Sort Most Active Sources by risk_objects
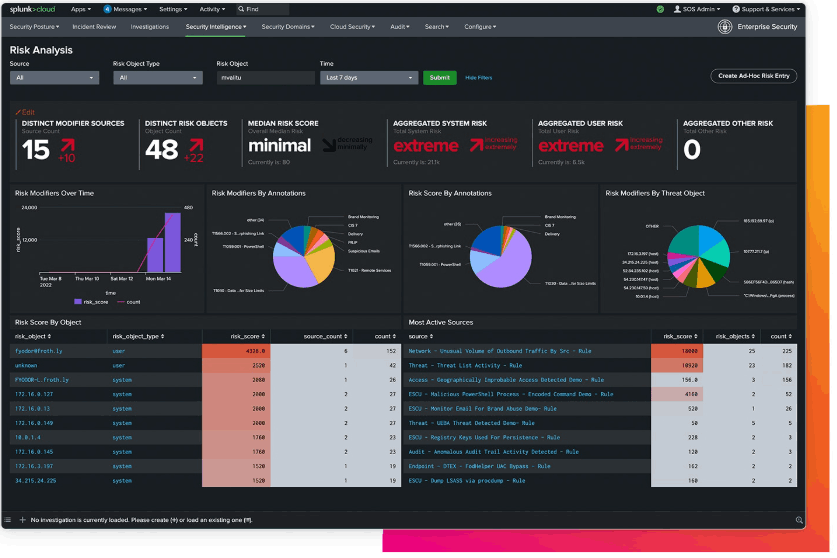The width and height of the screenshot is (837, 558). pos(735,336)
